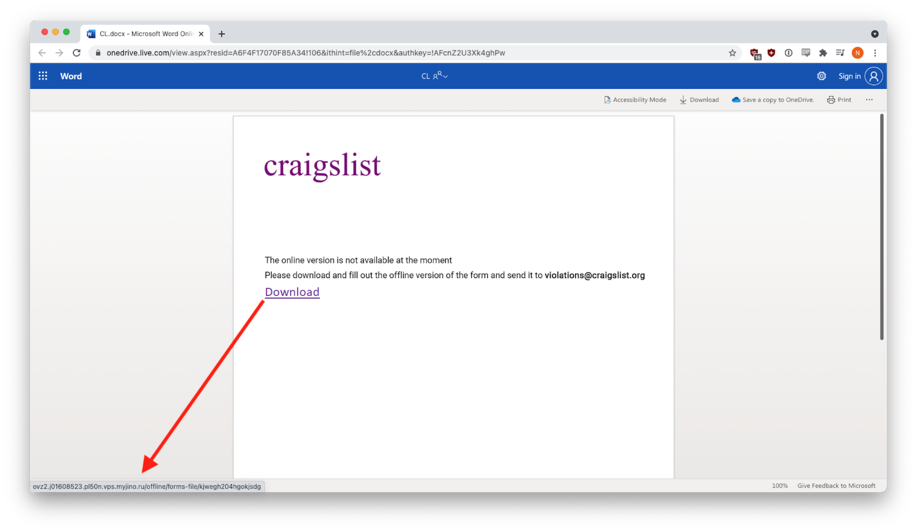Click the craigslist logo heading

pos(322,166)
